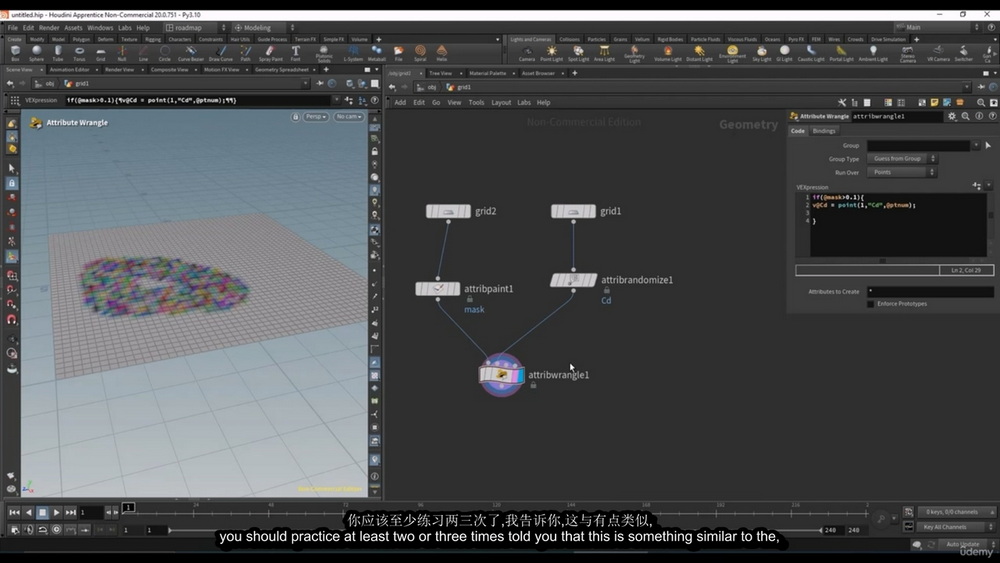
Task: Click the Attributes to Create input field
Action: tap(930, 291)
